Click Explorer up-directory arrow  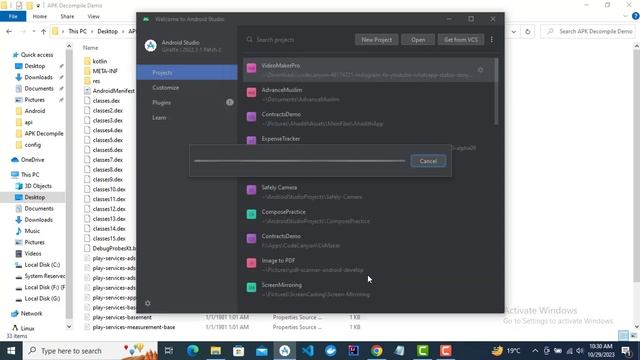coord(43,31)
